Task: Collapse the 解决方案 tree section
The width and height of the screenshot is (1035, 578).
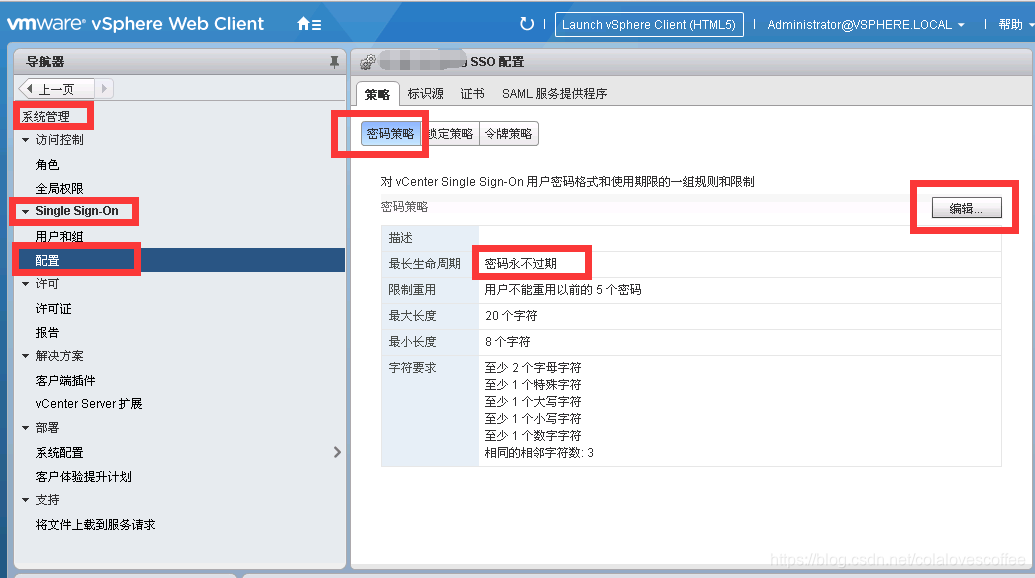Action: [25, 356]
